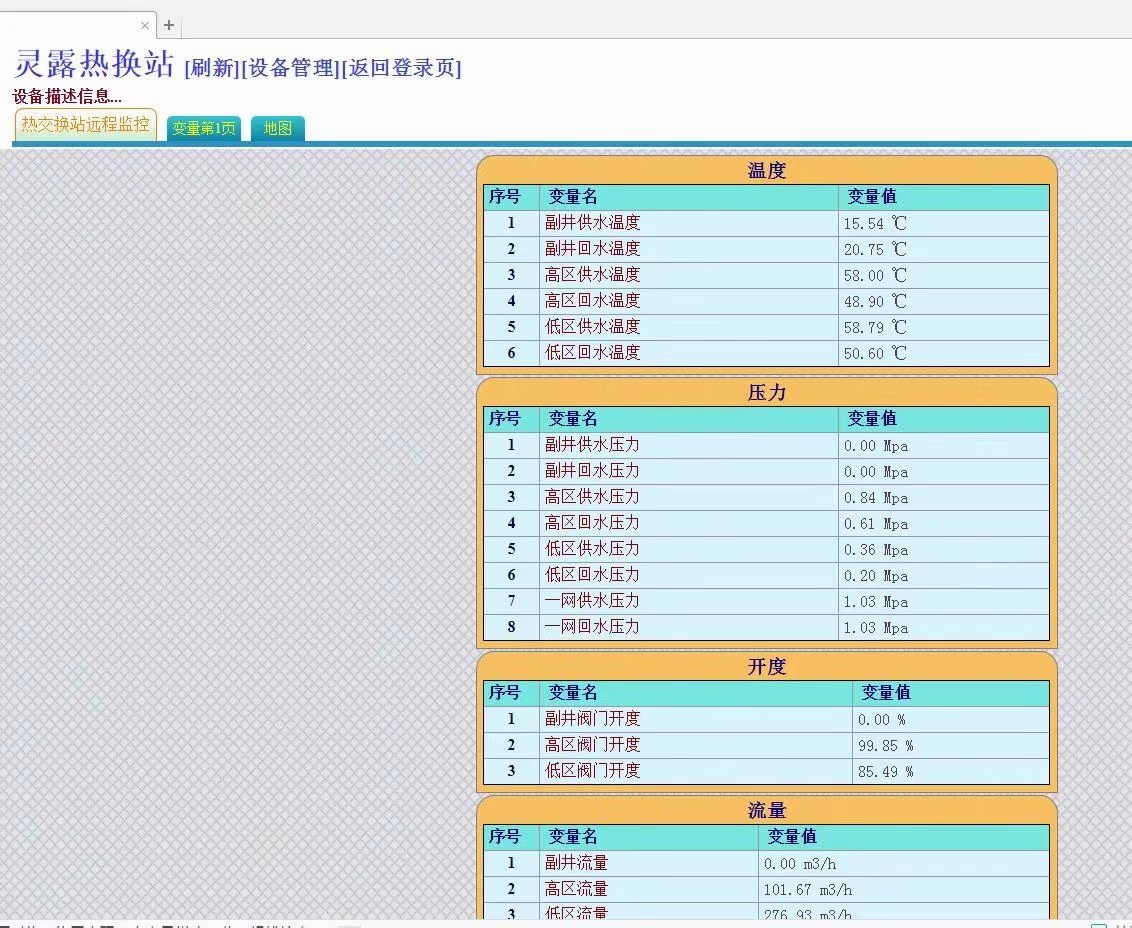Screen dimensions: 1132x928
Task: Click the 灵露热换站 page title
Action: click(95, 64)
